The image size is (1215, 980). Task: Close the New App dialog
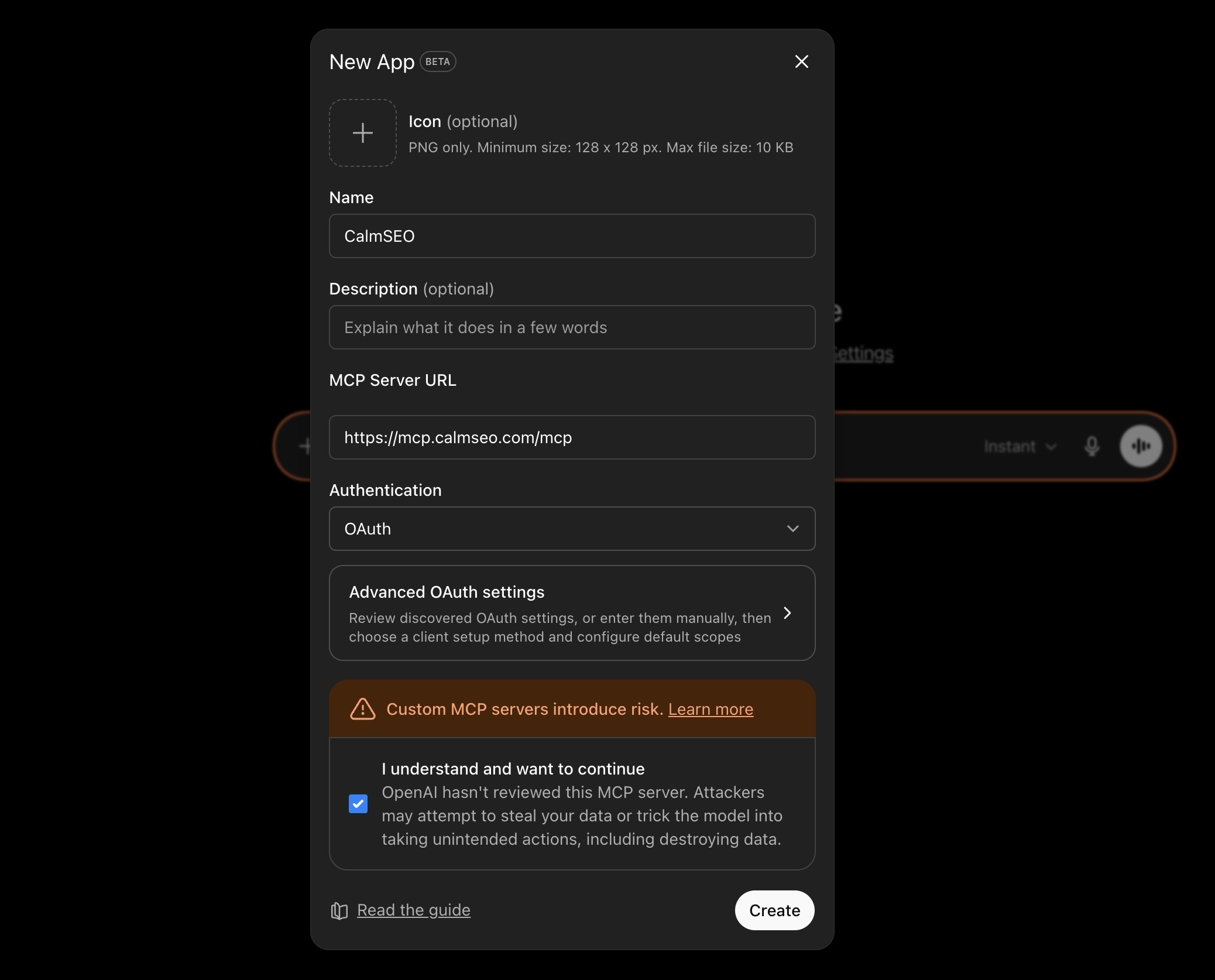pos(801,61)
